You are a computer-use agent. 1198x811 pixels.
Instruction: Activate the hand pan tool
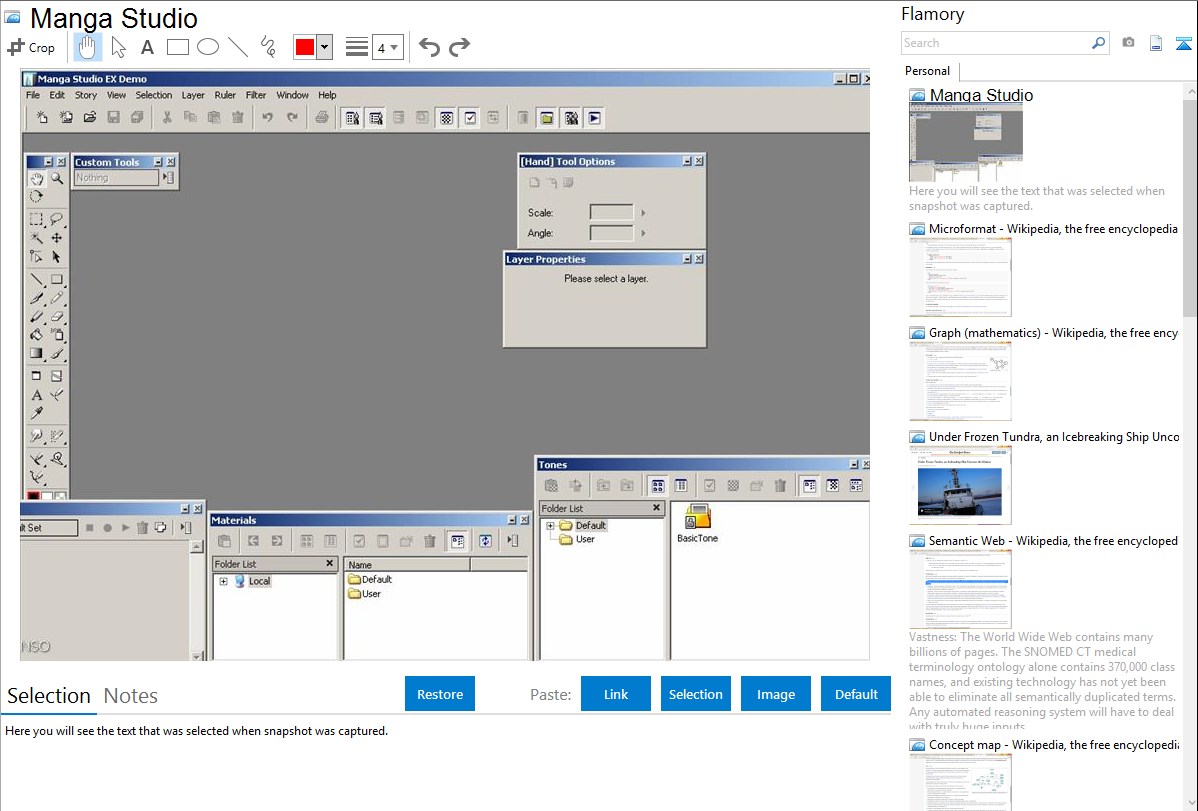click(88, 47)
